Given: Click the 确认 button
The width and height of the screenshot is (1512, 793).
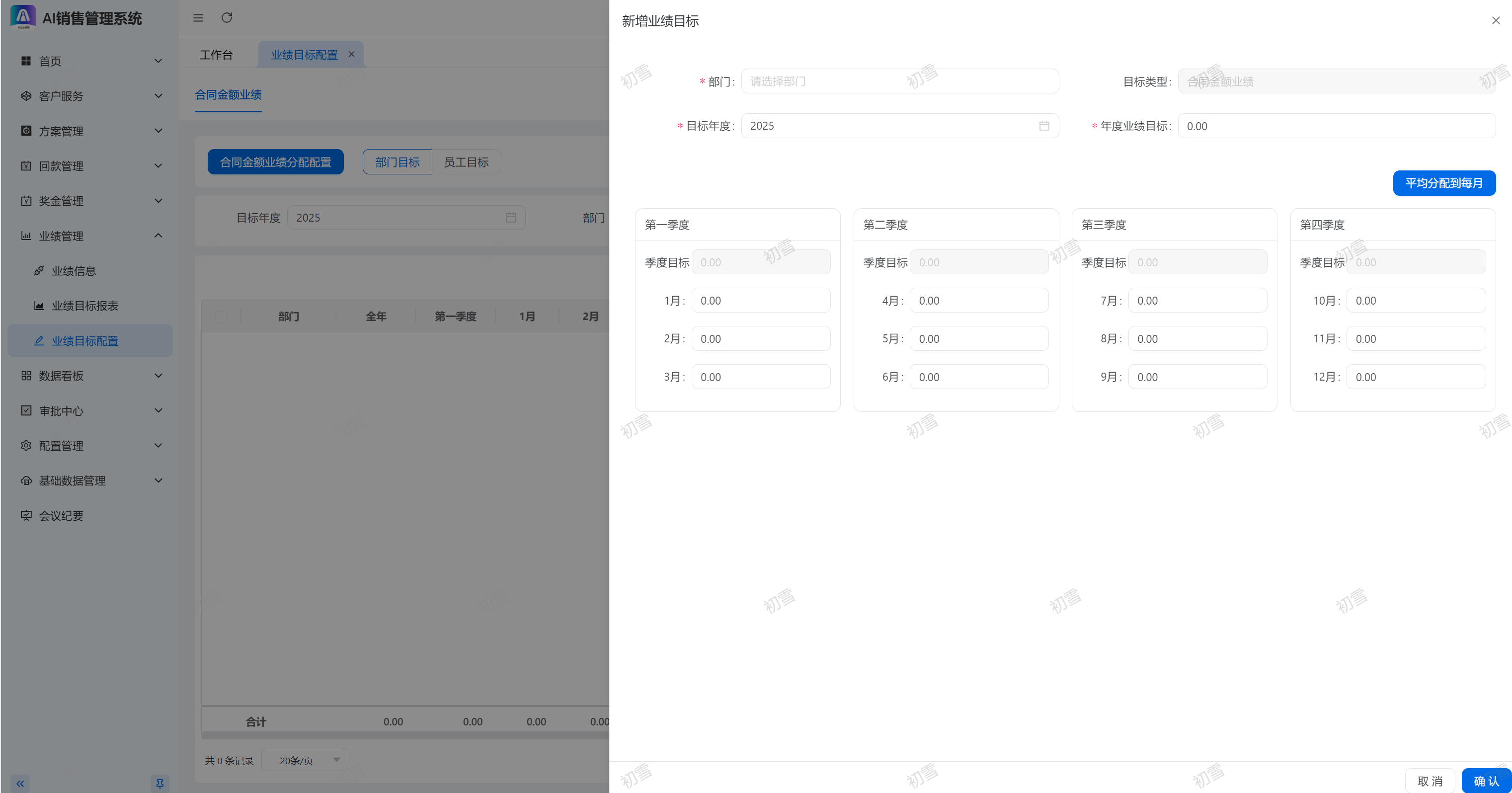Looking at the screenshot, I should pyautogui.click(x=1485, y=781).
